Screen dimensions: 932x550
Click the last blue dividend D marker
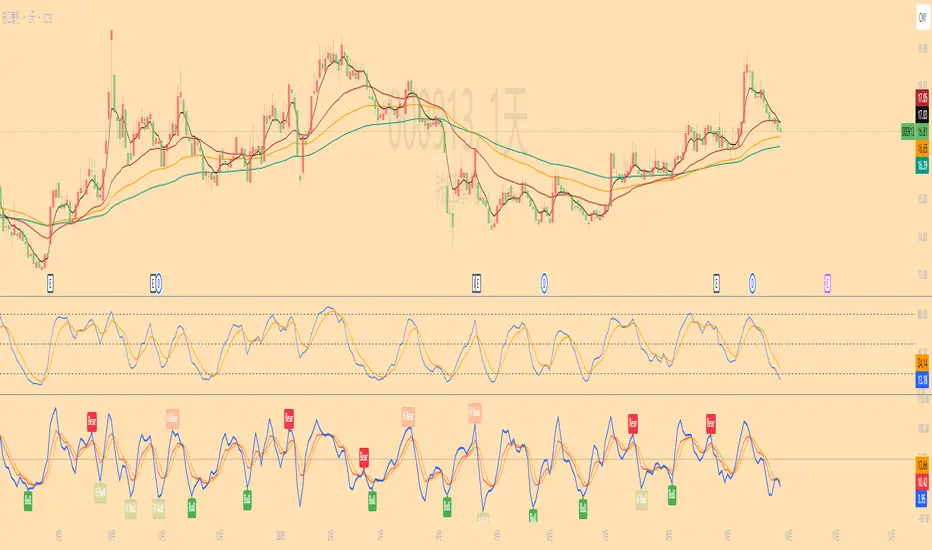pos(752,284)
